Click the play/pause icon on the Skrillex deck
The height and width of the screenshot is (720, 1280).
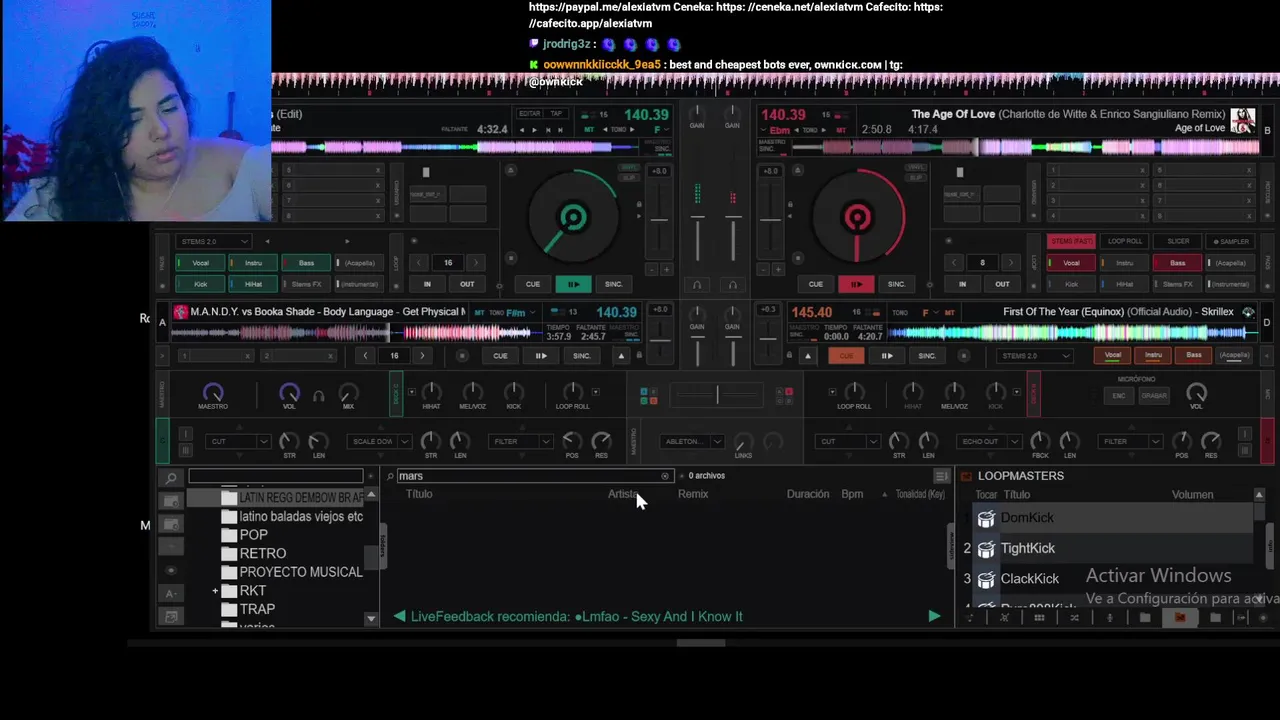(x=886, y=356)
